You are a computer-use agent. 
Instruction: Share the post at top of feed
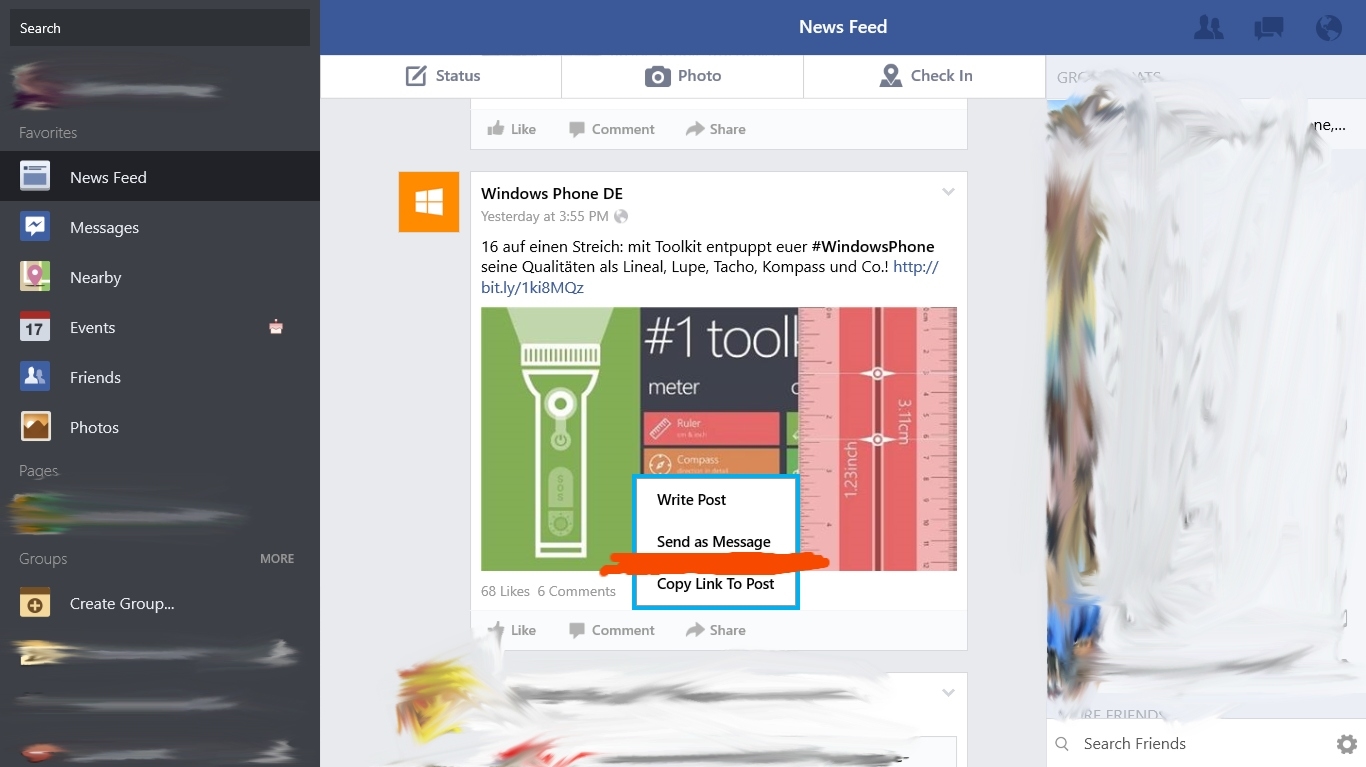tap(716, 129)
